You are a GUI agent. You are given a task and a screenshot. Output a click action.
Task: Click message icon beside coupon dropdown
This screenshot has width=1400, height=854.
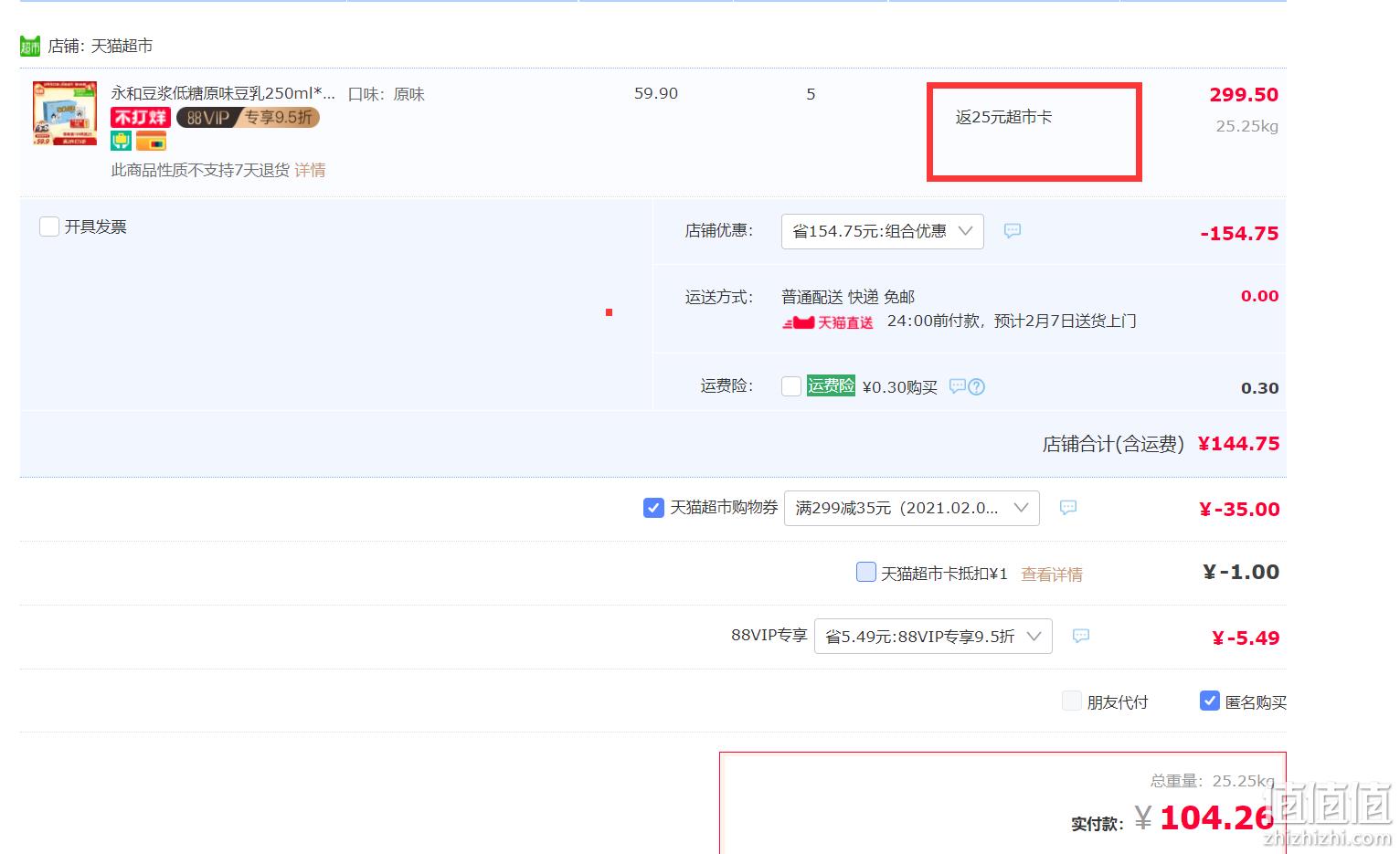pyautogui.click(x=1068, y=507)
